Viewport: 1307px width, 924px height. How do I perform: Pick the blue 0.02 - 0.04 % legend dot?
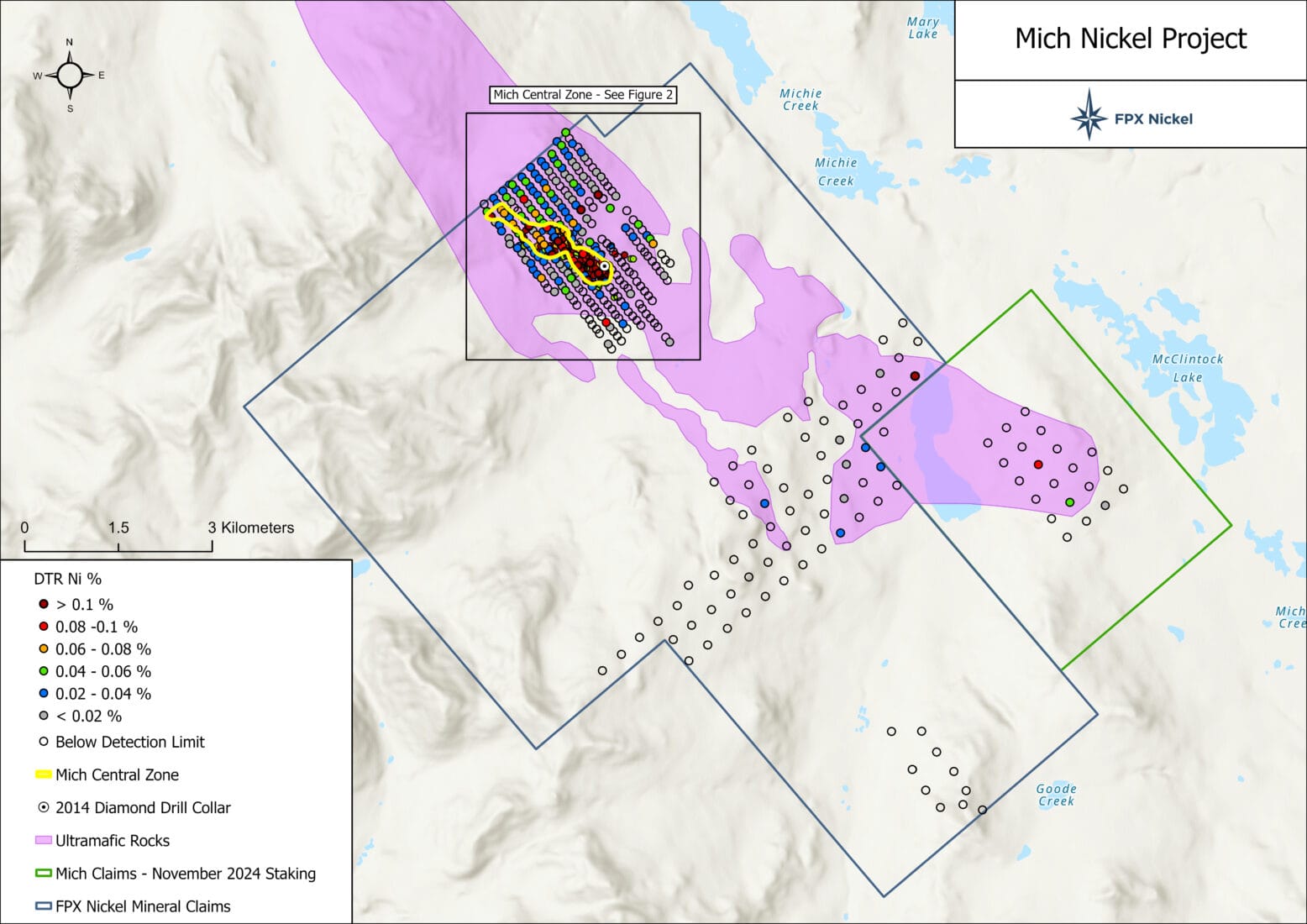click(44, 694)
